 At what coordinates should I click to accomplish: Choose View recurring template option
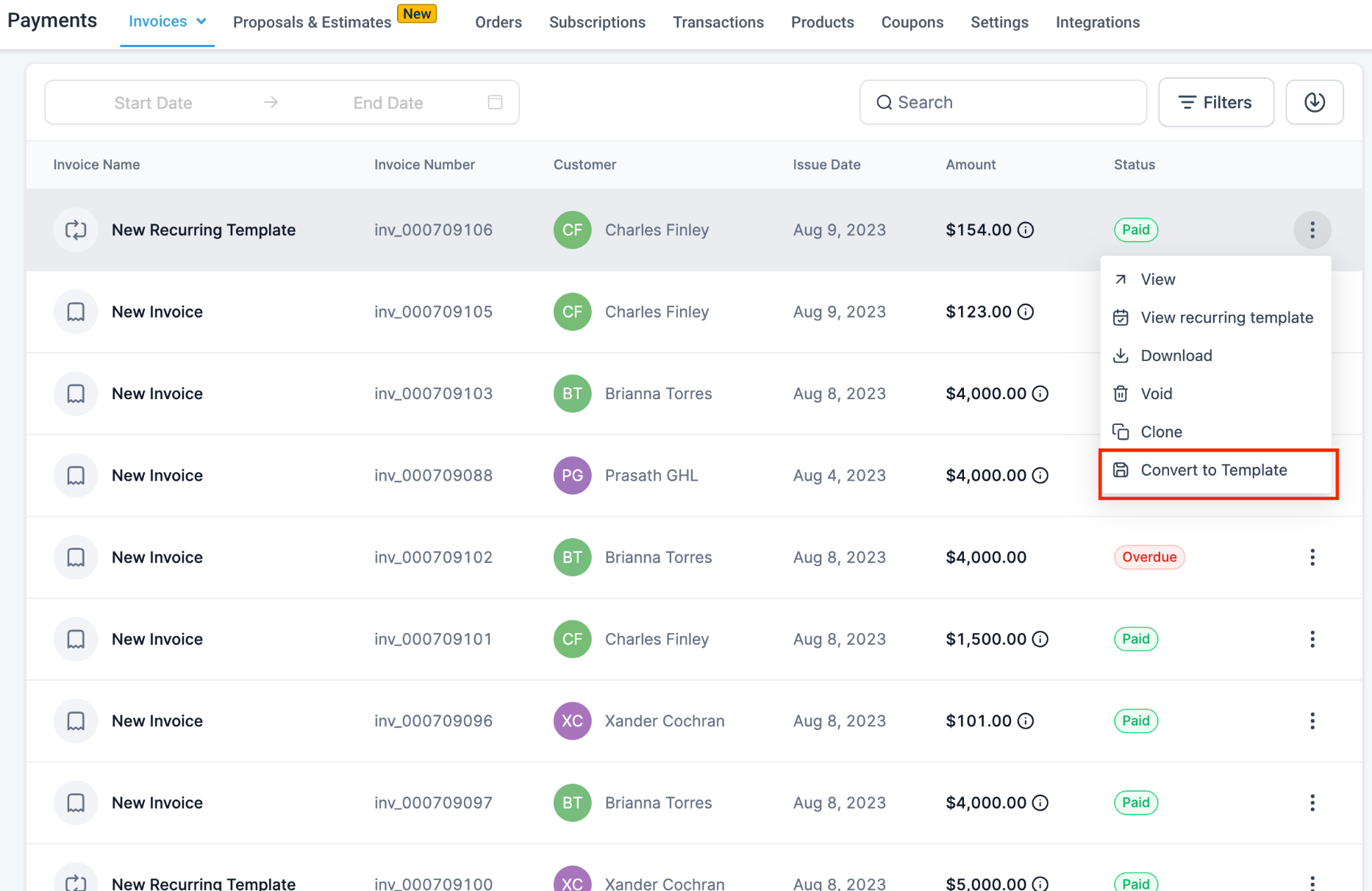1226,318
